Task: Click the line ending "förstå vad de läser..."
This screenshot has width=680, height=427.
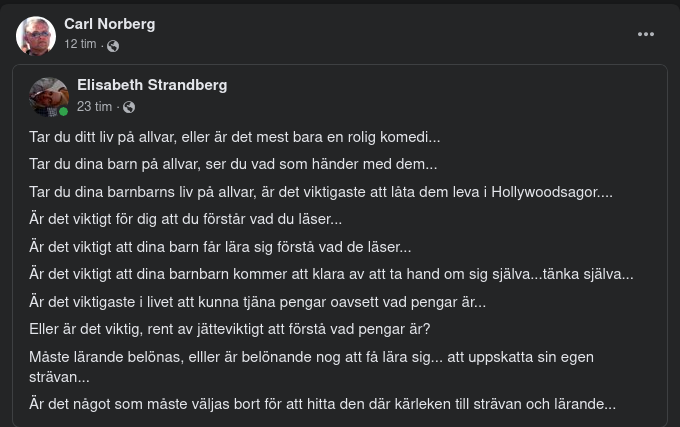Action: coord(220,247)
